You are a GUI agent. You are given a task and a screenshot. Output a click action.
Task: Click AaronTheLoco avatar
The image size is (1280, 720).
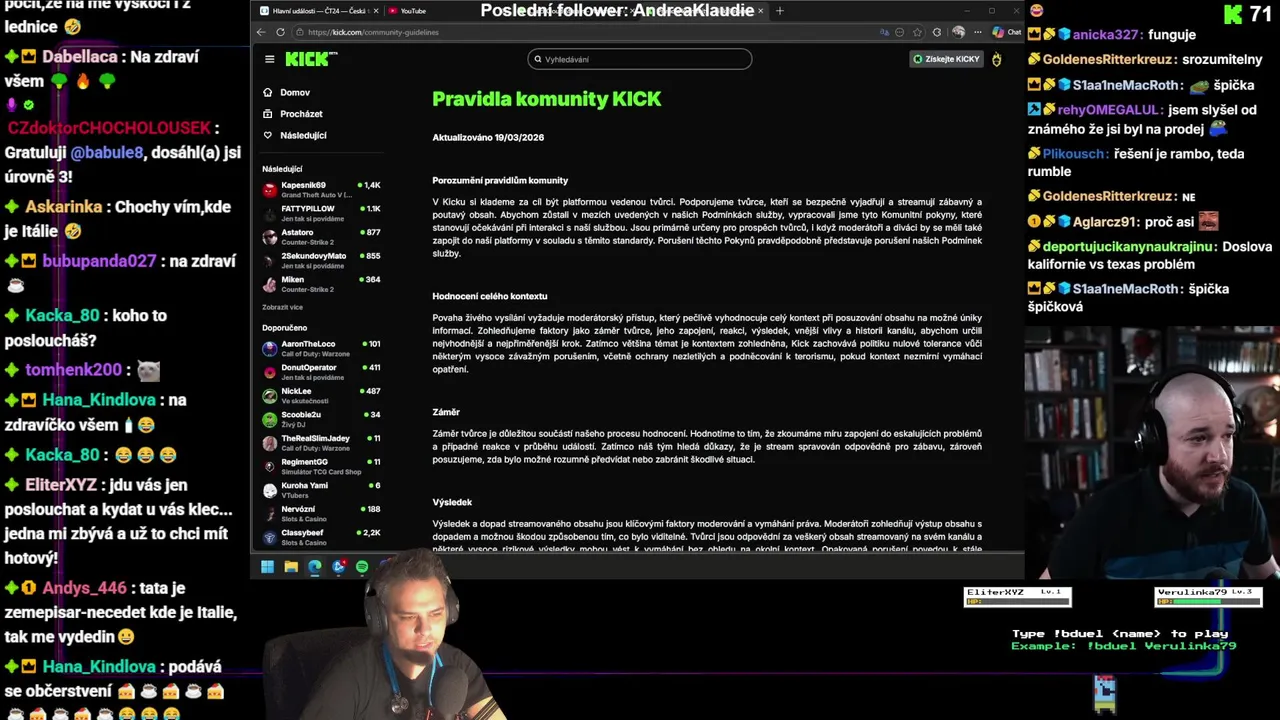point(269,348)
